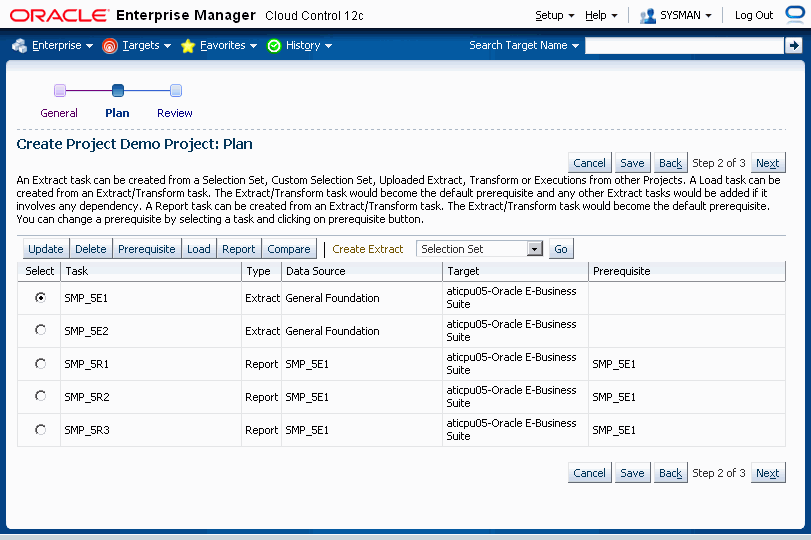811x540 pixels.
Task: Click the Type column header
Action: click(x=261, y=271)
